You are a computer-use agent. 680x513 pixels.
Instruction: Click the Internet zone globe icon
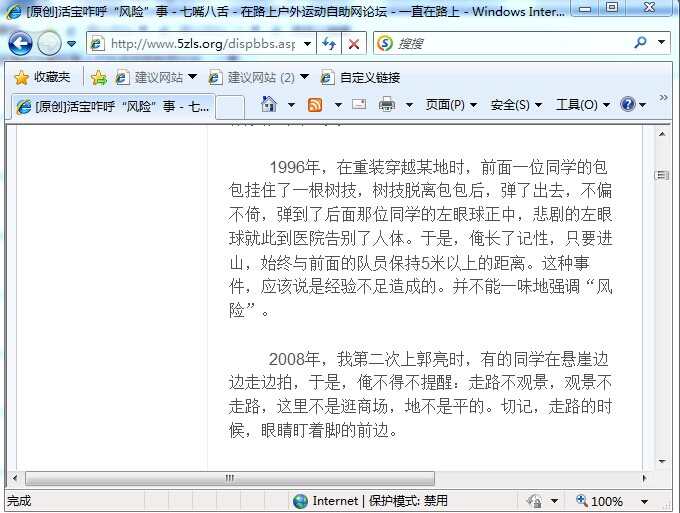click(x=301, y=501)
